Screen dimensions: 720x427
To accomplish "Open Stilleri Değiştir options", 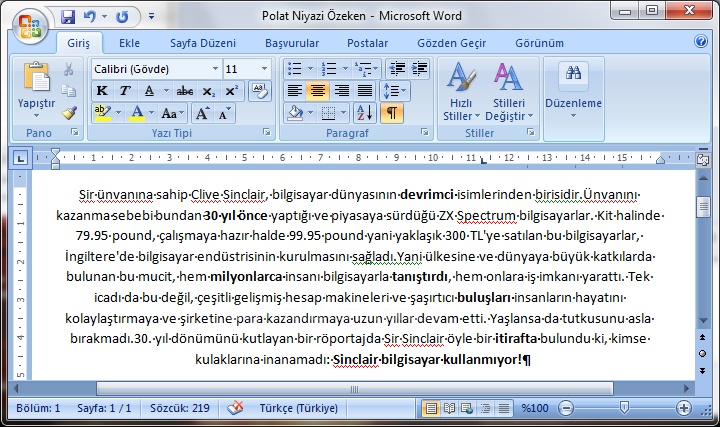I will [x=509, y=92].
